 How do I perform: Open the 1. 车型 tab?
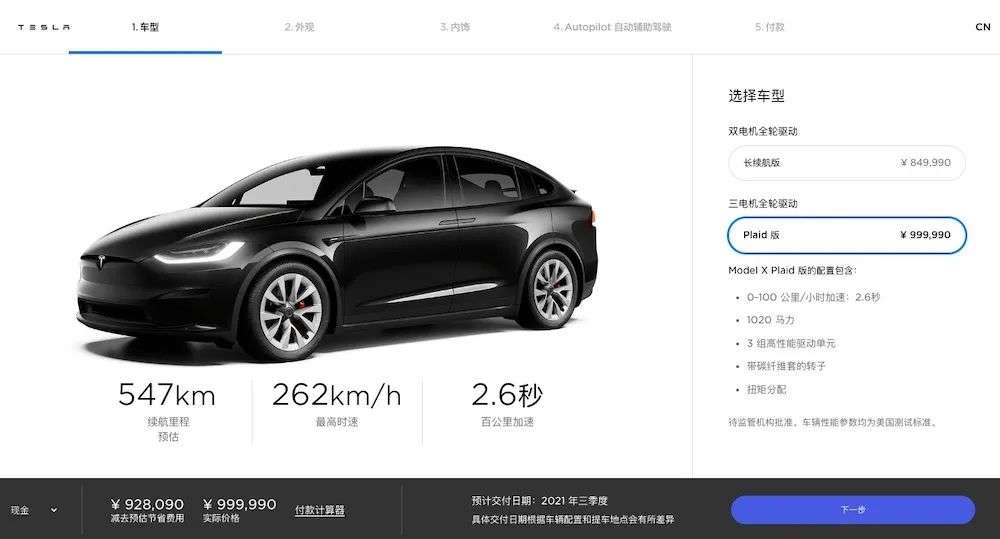pos(145,27)
